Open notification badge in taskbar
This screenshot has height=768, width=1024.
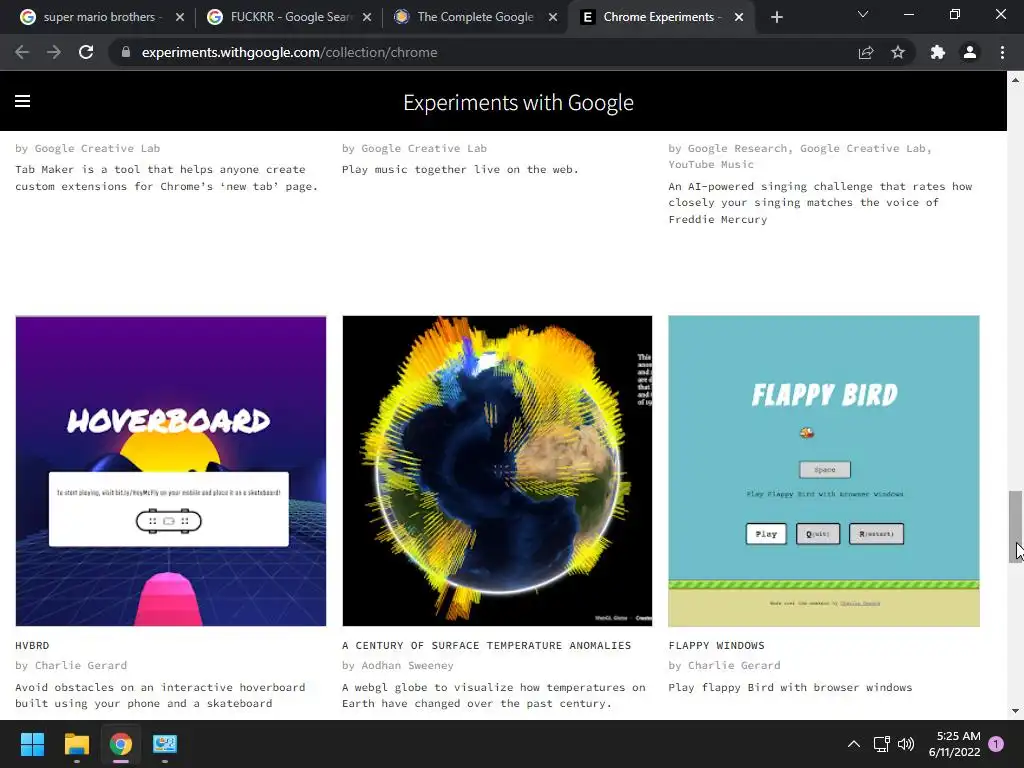(x=996, y=744)
